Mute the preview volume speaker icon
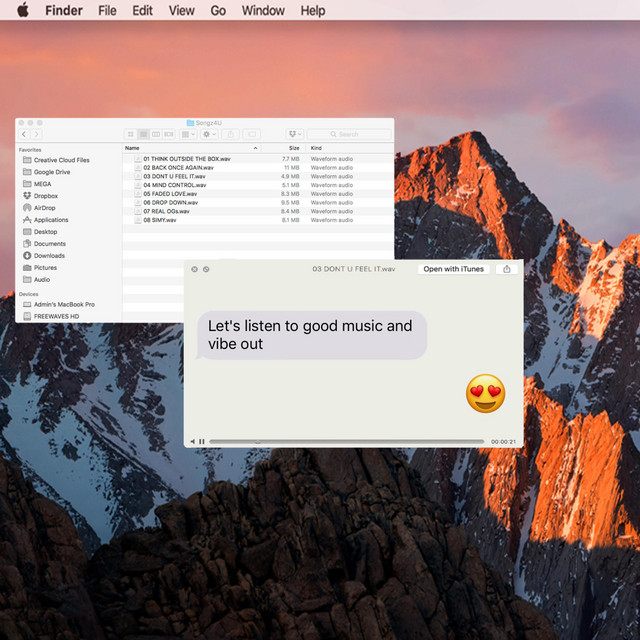 (x=192, y=441)
